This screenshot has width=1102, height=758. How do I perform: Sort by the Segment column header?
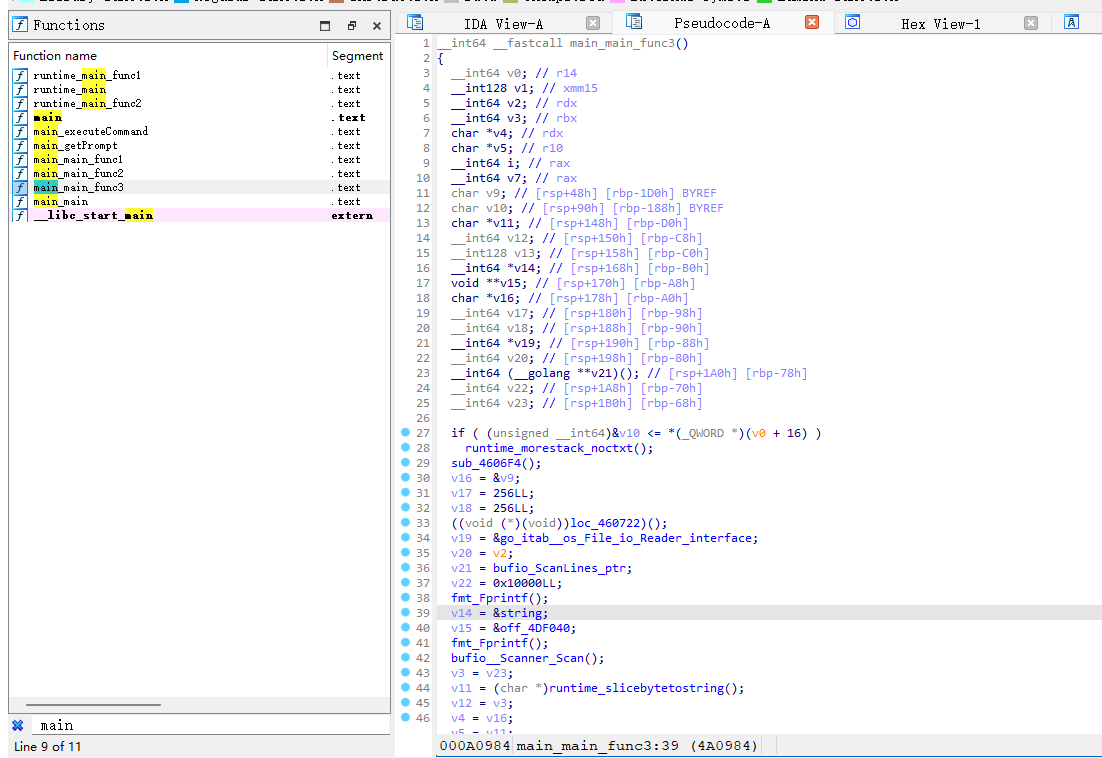(357, 56)
